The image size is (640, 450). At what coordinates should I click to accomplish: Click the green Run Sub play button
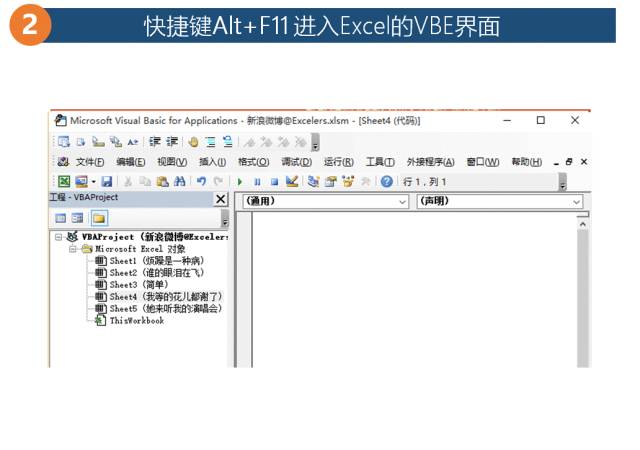click(x=240, y=182)
